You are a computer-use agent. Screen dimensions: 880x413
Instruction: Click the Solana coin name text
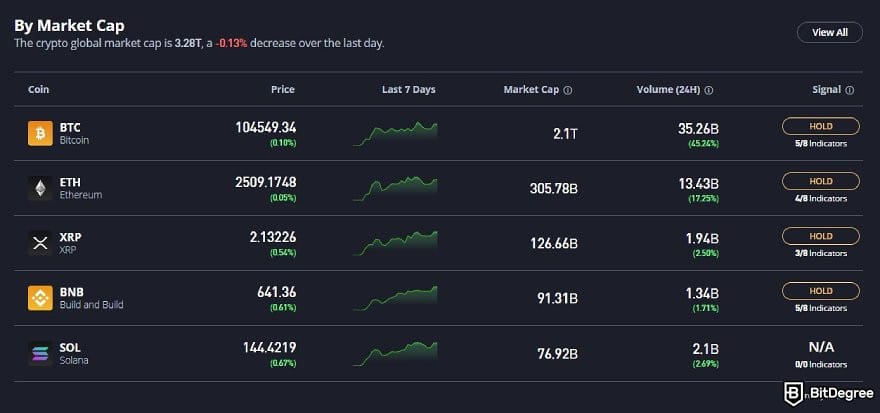click(x=74, y=360)
